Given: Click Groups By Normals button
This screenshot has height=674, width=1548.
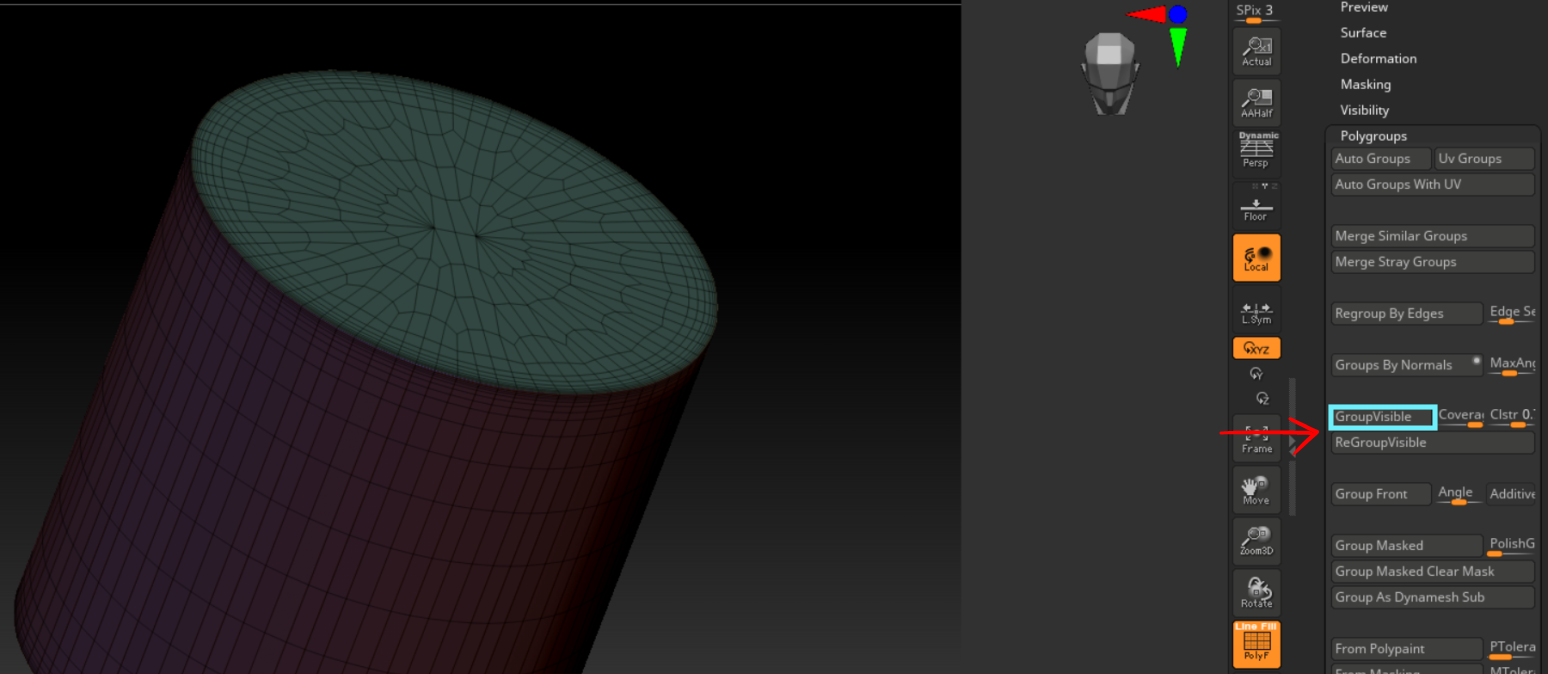Looking at the screenshot, I should [x=1407, y=365].
